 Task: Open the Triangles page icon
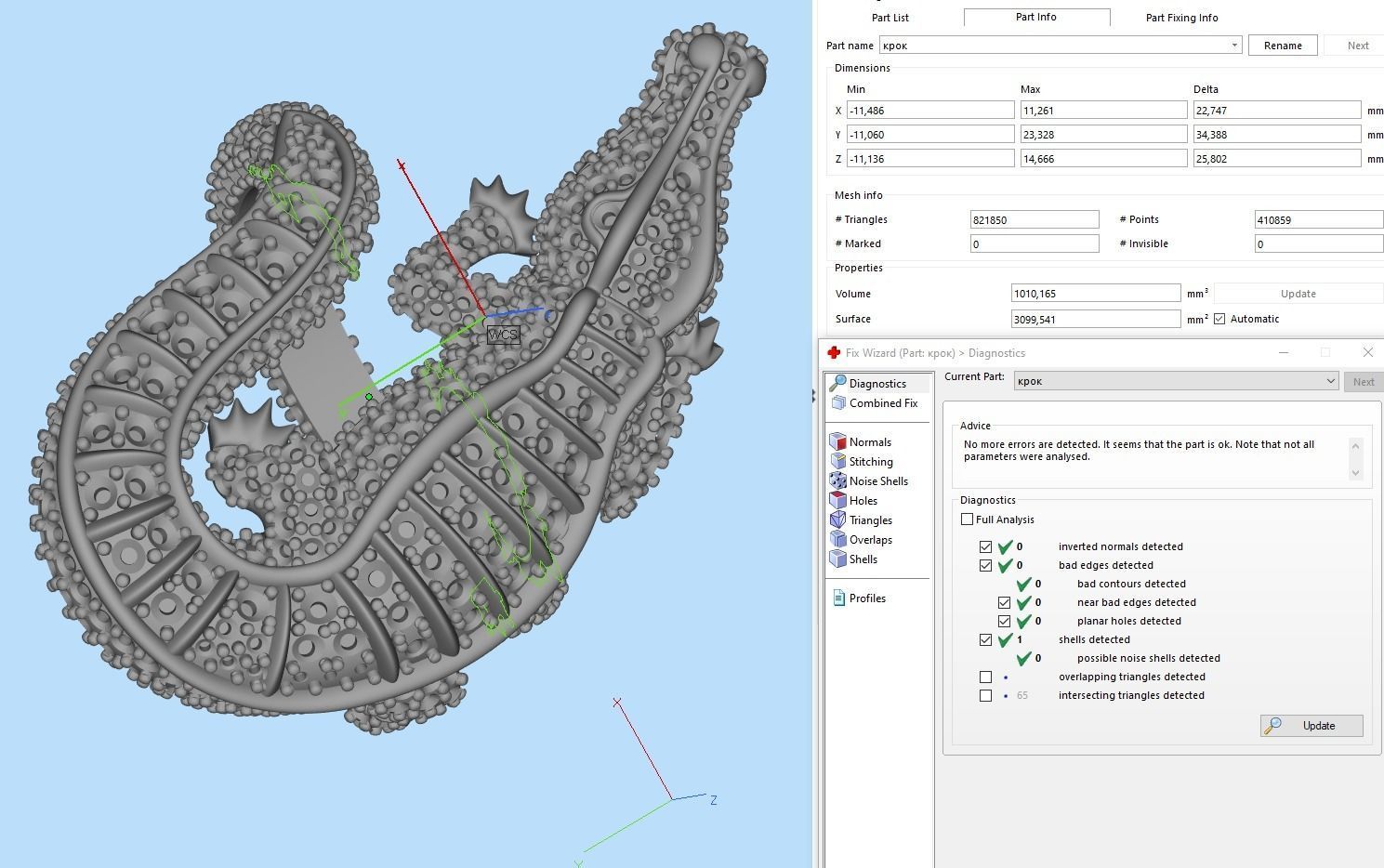pos(838,520)
